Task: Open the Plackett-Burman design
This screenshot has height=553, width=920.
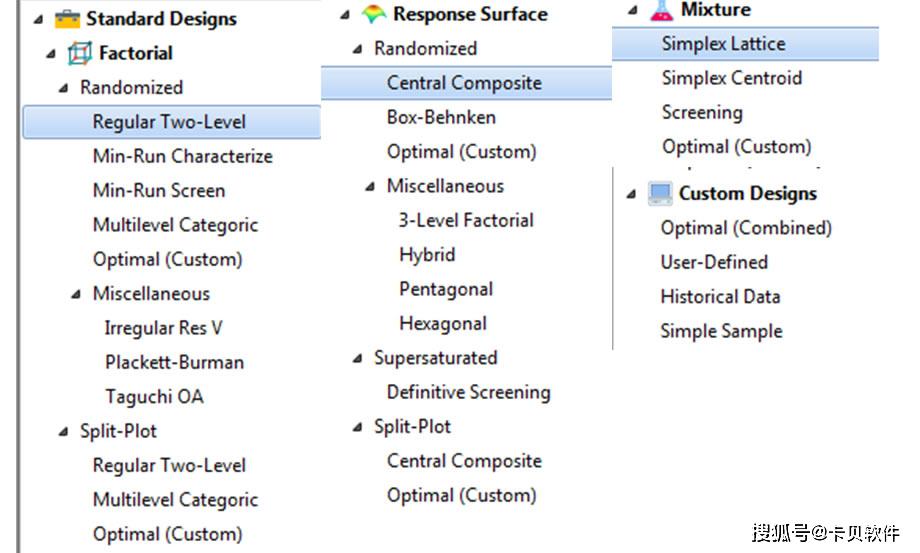Action: tap(174, 362)
